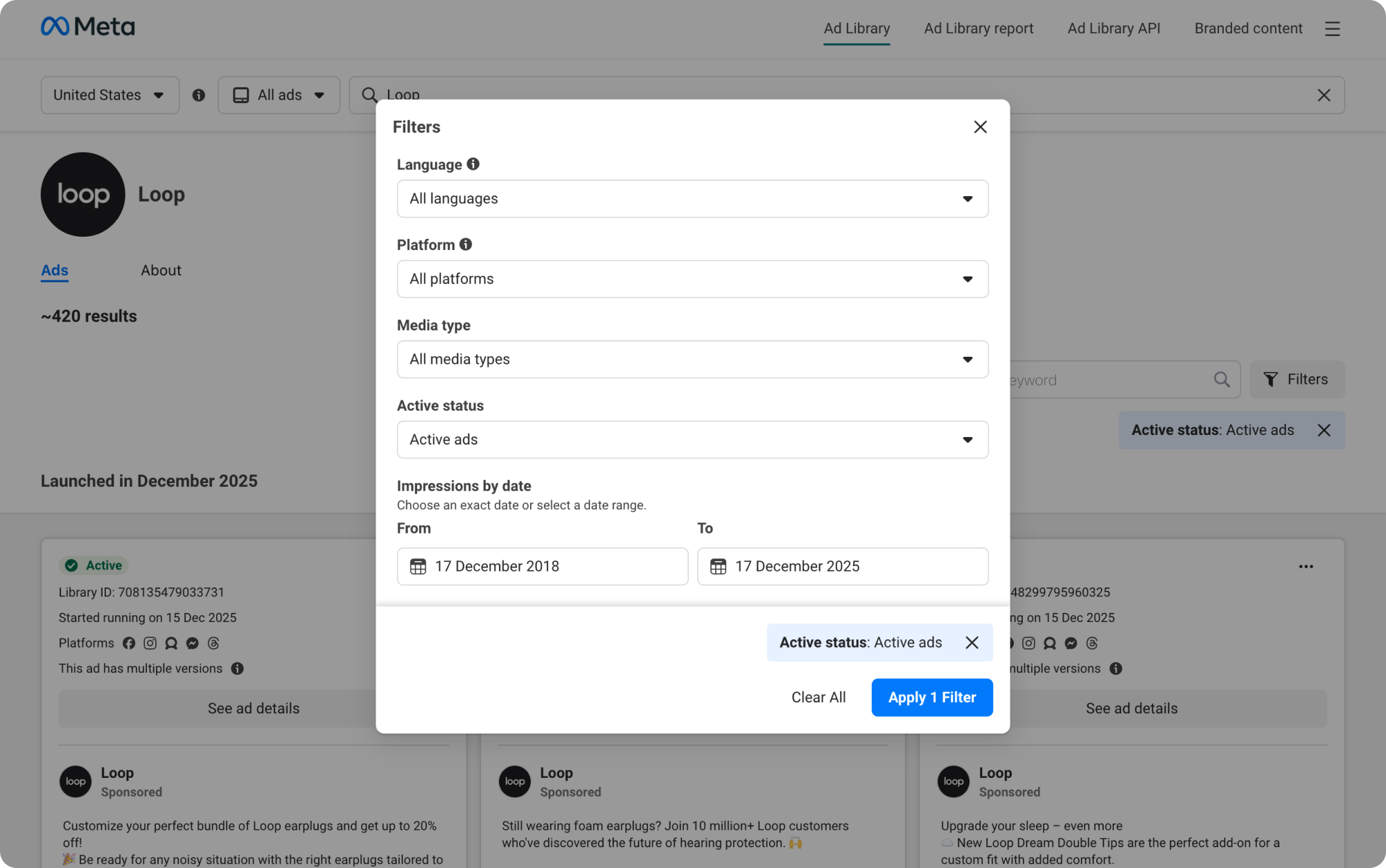
Task: Click the info icon beside Platform
Action: pyautogui.click(x=466, y=244)
